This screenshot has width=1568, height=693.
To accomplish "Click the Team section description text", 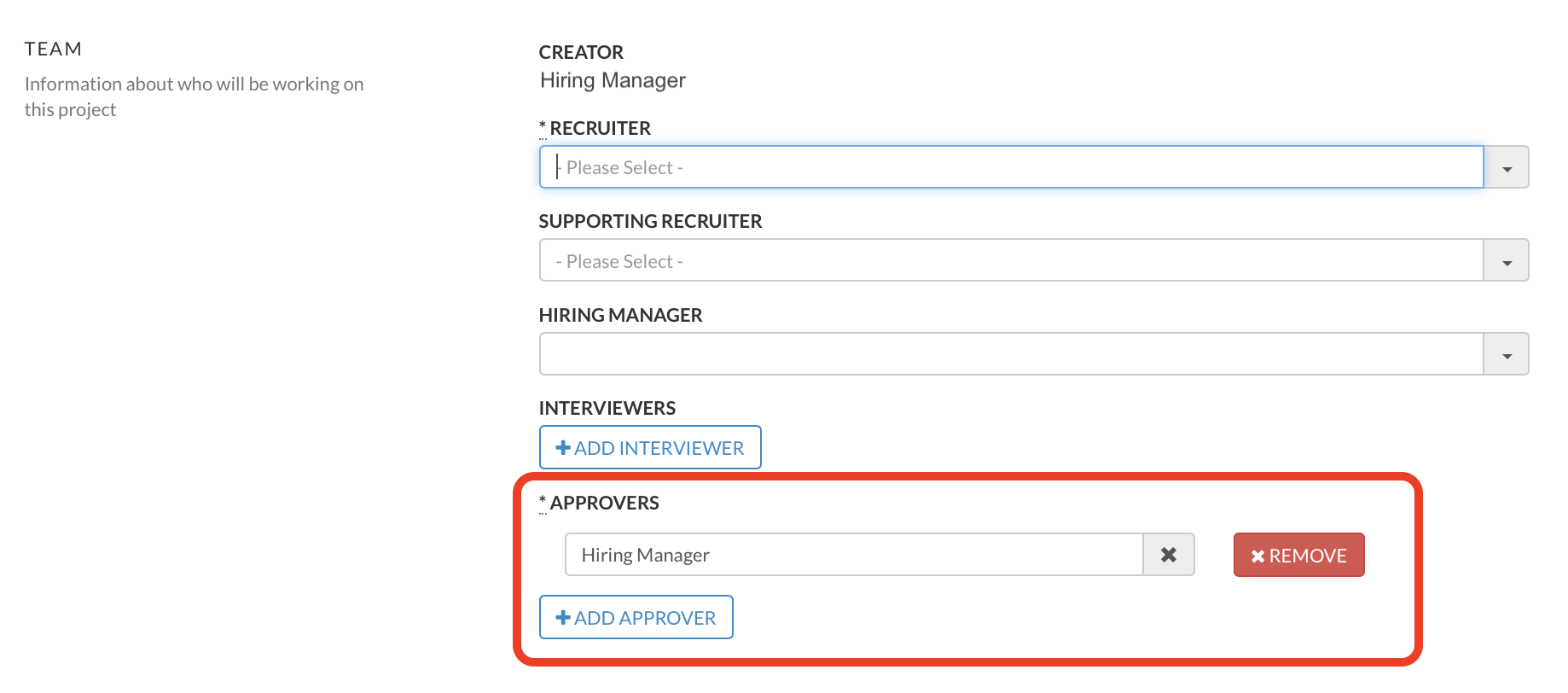I will [194, 96].
